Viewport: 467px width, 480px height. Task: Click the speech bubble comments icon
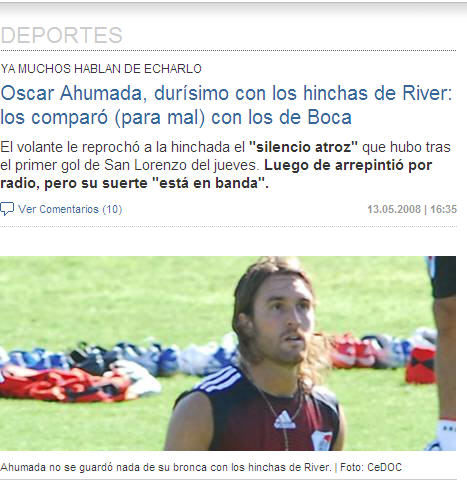click(x=7, y=209)
